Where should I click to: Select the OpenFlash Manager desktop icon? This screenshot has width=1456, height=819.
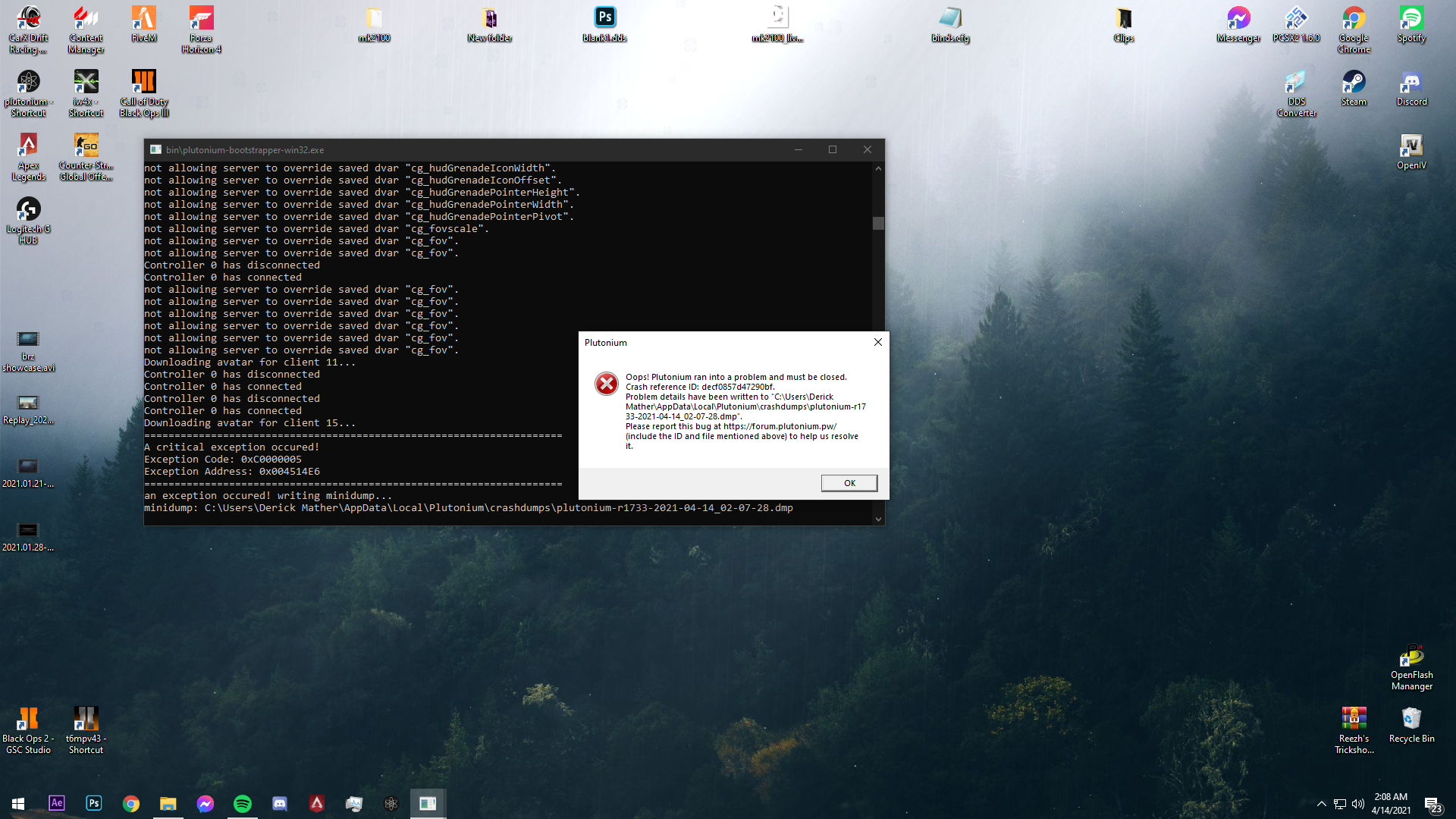pos(1411,667)
